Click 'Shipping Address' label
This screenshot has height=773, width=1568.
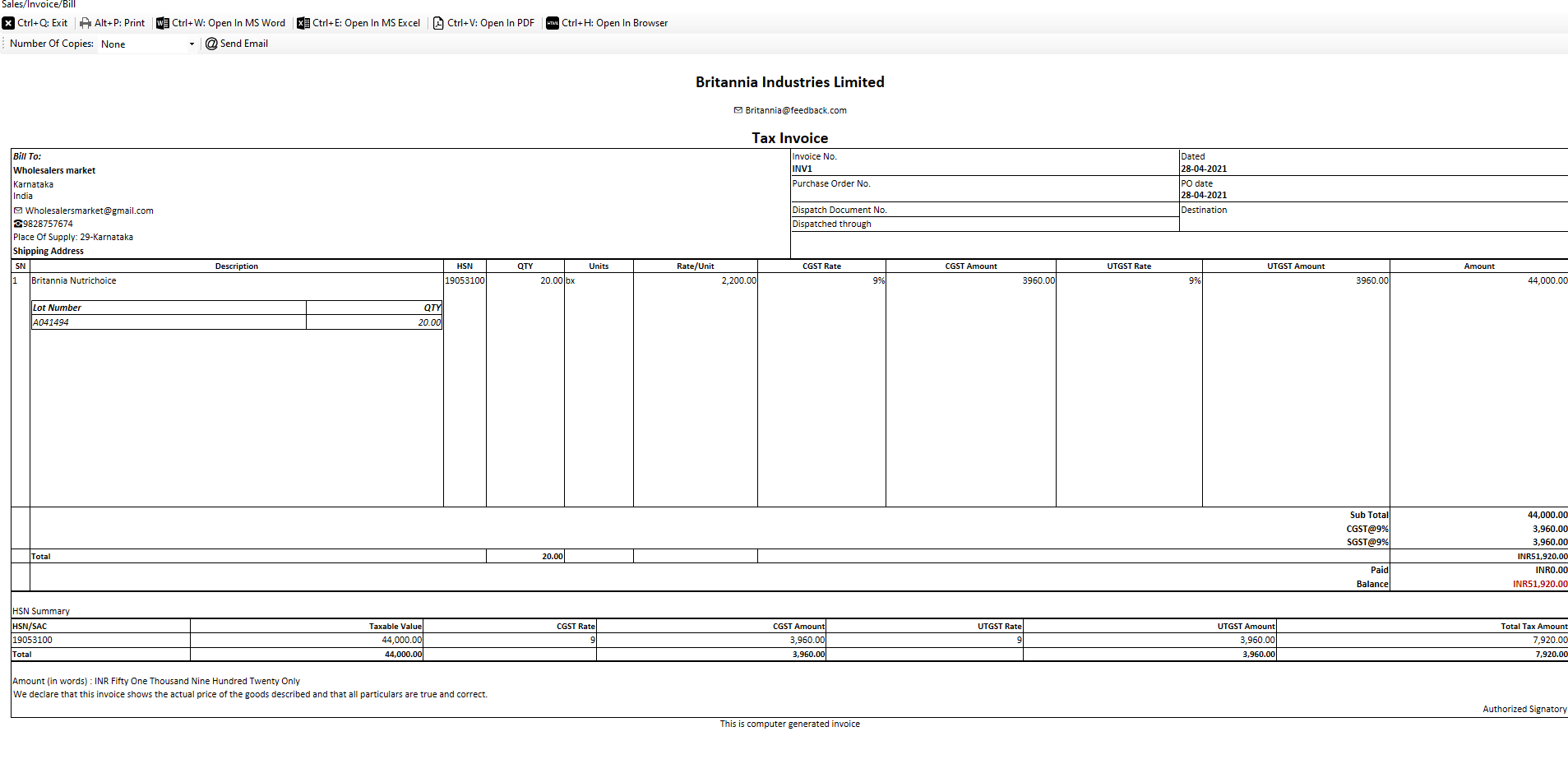pyautogui.click(x=49, y=251)
